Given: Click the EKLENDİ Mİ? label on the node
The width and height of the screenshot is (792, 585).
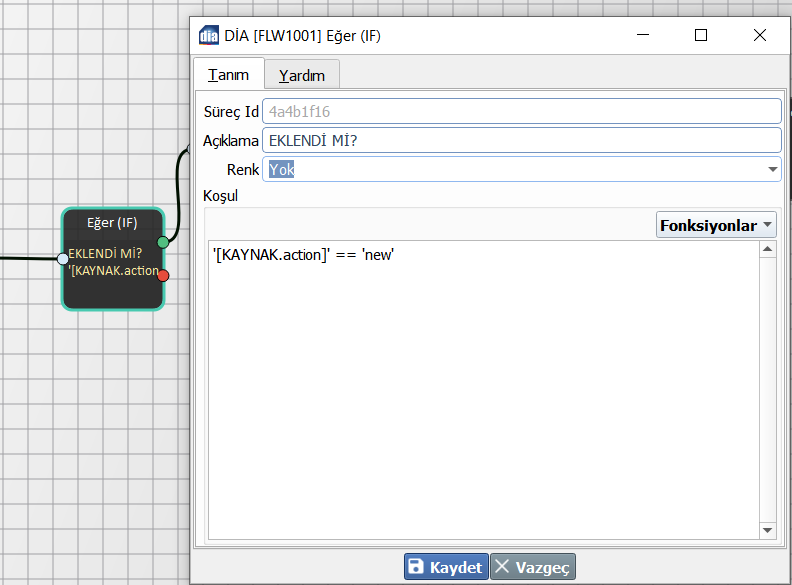Looking at the screenshot, I should tap(105, 252).
